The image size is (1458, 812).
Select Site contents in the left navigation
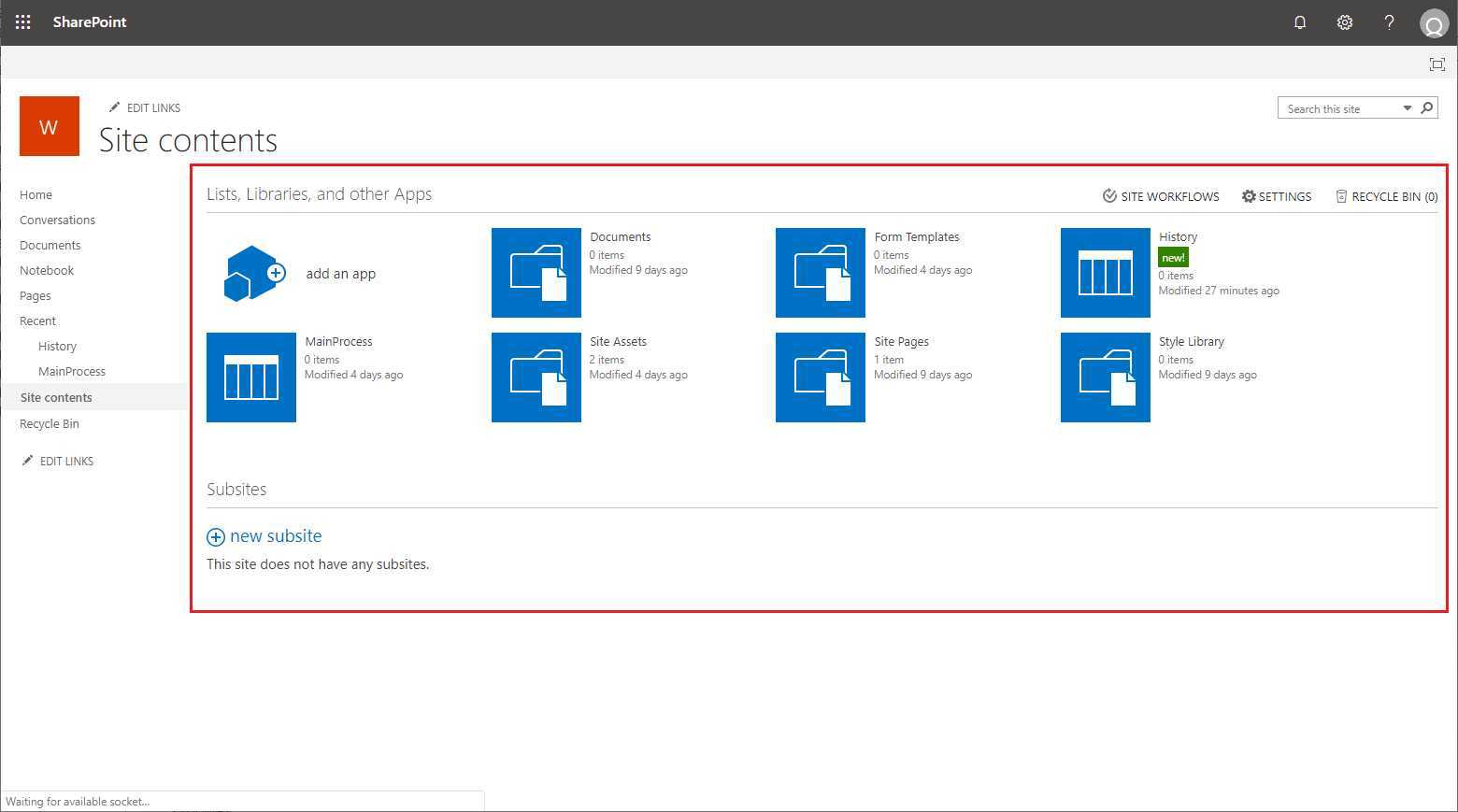tap(56, 397)
